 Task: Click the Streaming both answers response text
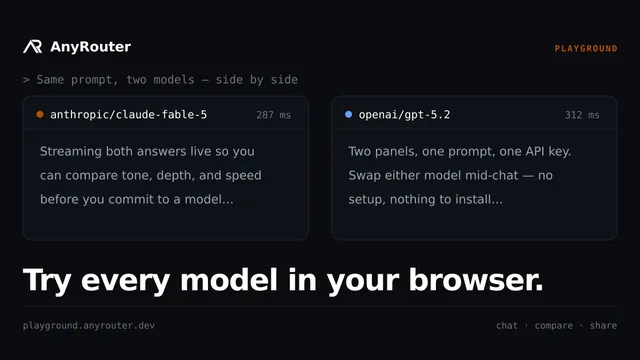coord(151,175)
